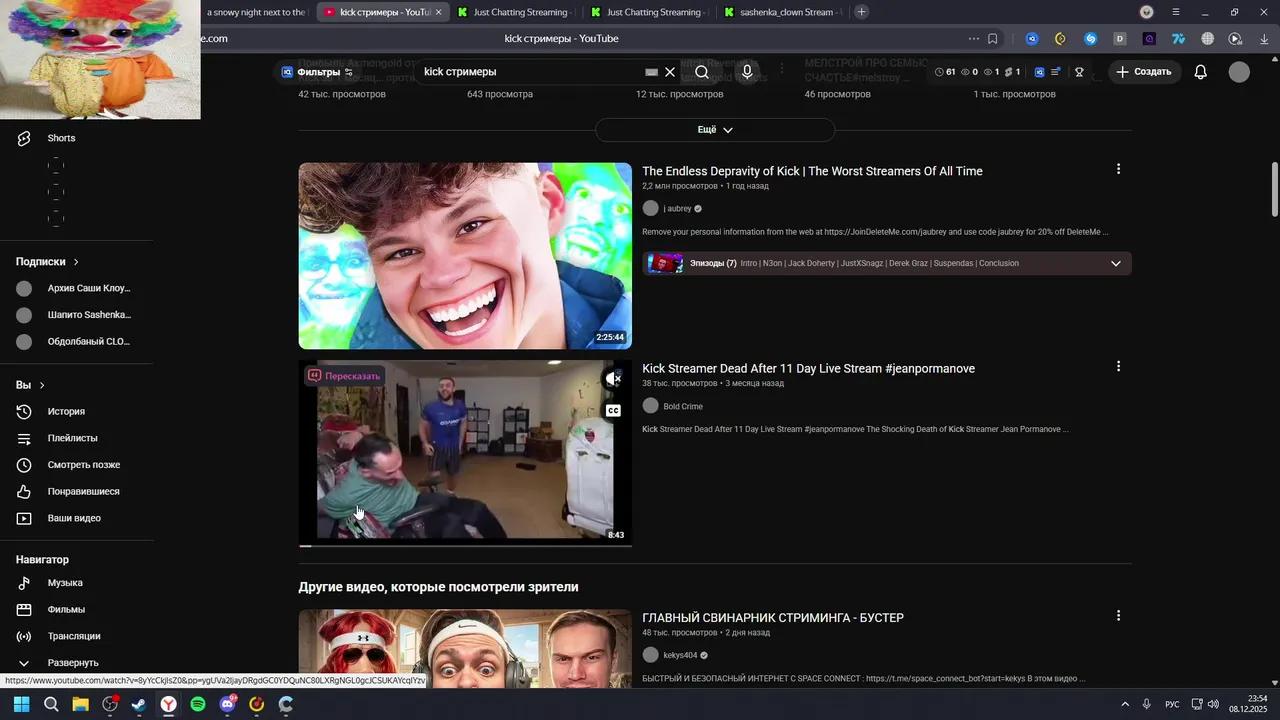Expand Развернуть in the sidebar
Viewport: 1280px width, 720px height.
[x=74, y=662]
